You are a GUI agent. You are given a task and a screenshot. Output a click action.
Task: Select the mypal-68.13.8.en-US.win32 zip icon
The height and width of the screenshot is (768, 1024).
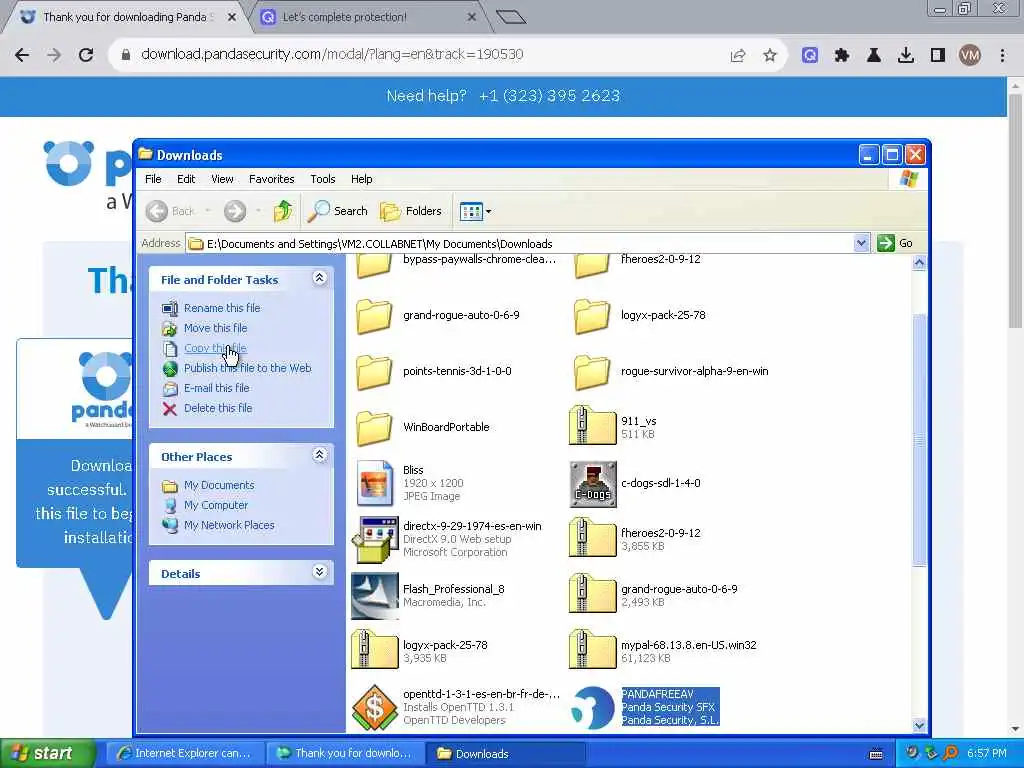tap(592, 649)
